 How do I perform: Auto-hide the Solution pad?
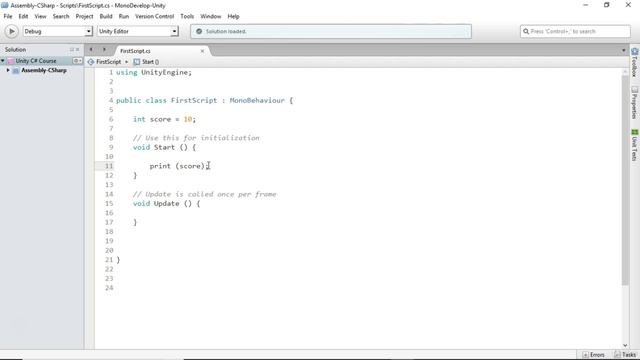(x=72, y=49)
